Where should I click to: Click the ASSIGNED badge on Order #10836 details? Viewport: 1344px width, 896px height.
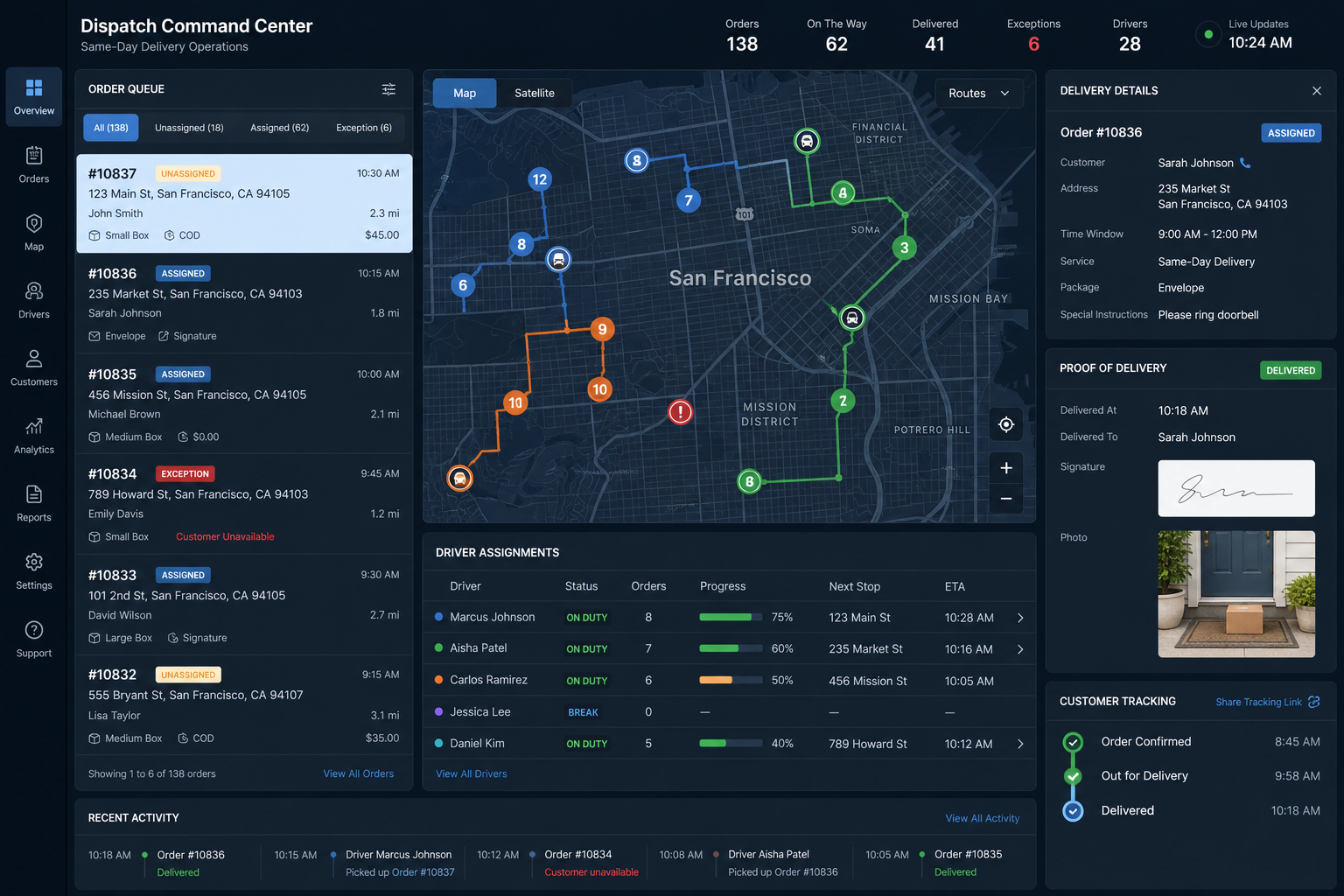(1291, 133)
